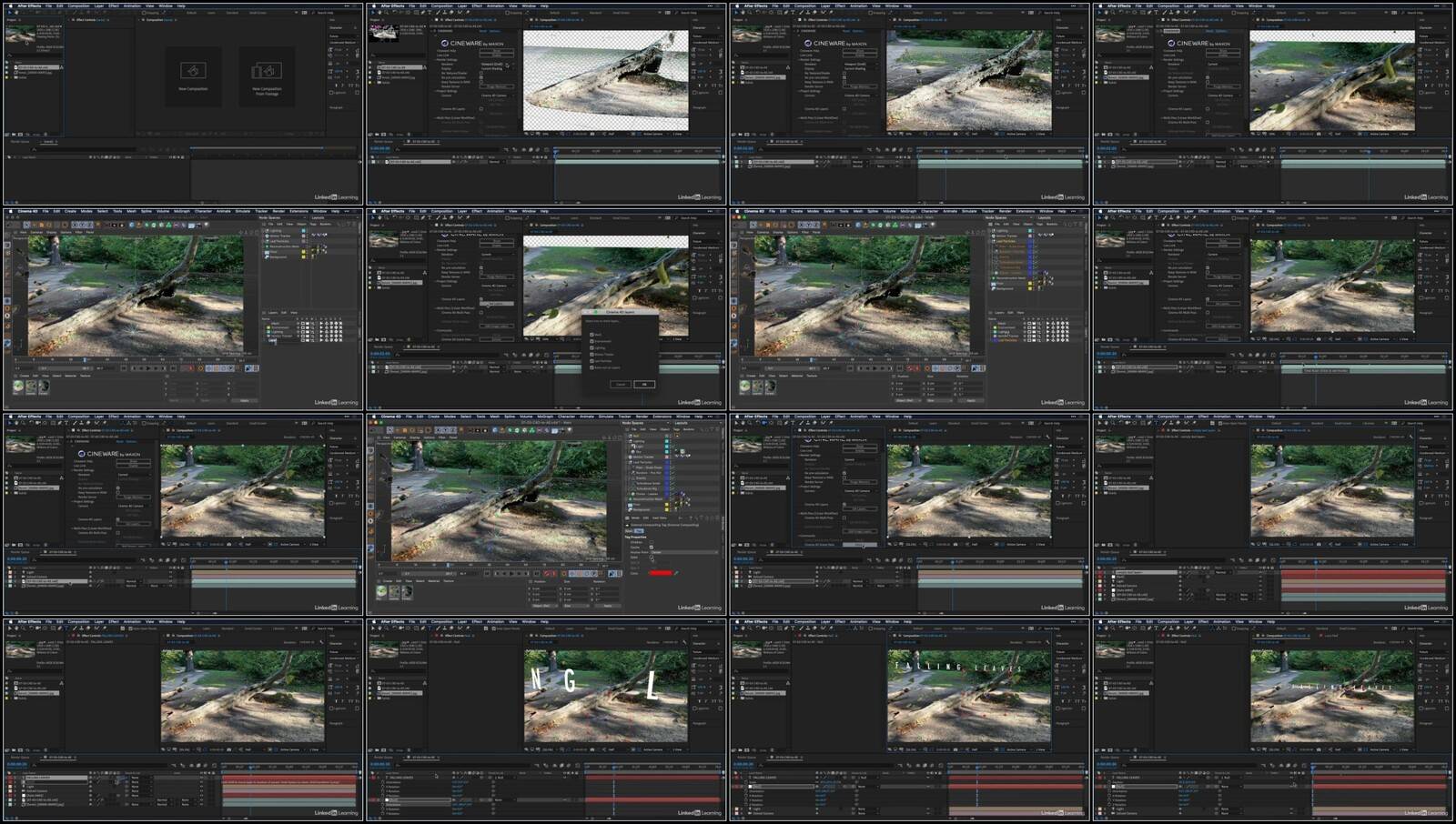
Task: Toggle last checkbox in Cinema 4D layers dialog
Action: (591, 367)
